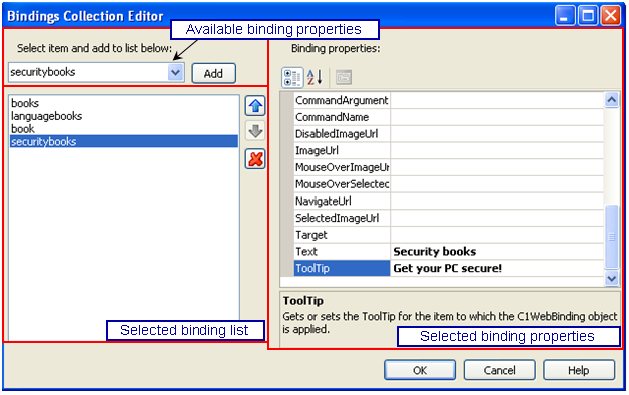Select the Text property name
The height and width of the screenshot is (395, 629).
click(x=342, y=252)
